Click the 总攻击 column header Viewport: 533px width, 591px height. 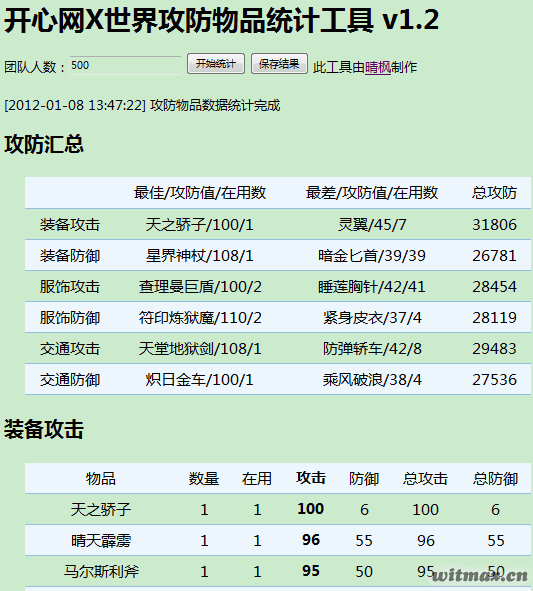click(x=425, y=479)
